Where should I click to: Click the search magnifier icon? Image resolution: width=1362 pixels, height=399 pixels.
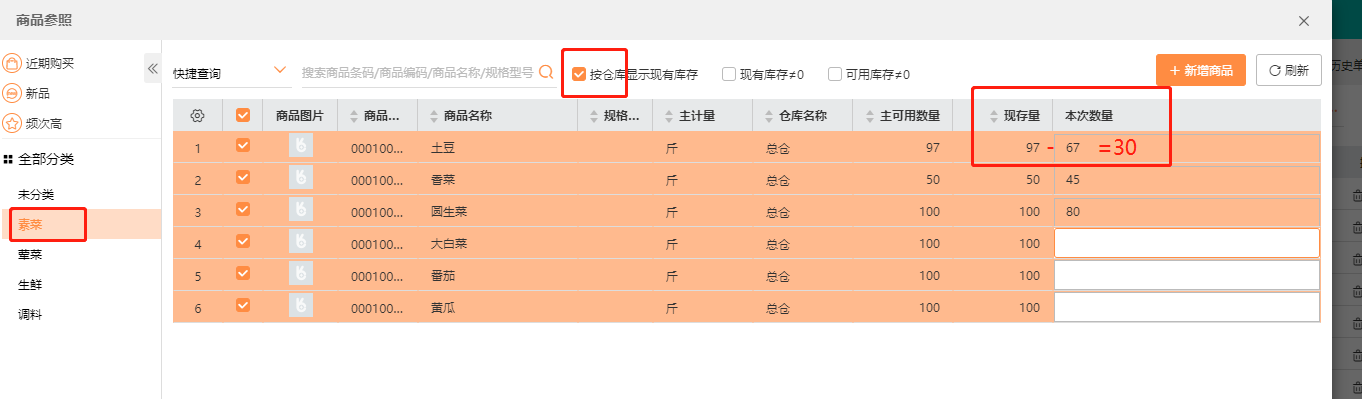(x=546, y=72)
